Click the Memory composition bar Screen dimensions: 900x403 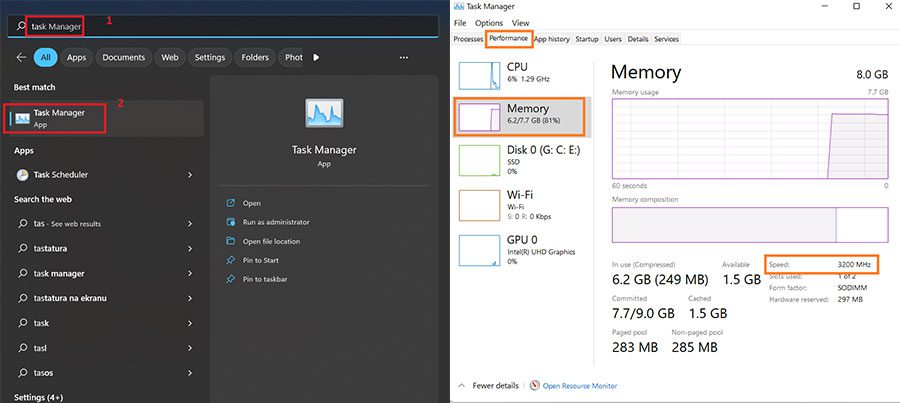[x=750, y=225]
